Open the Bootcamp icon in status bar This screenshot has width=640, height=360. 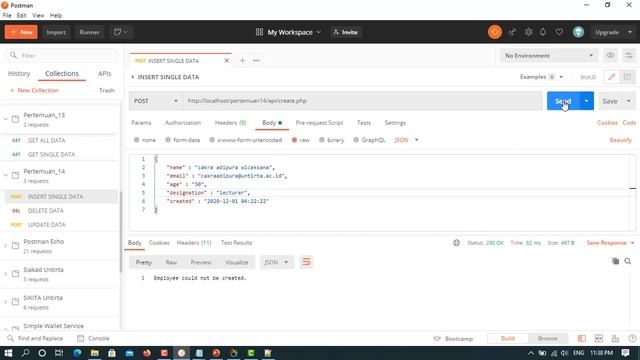click(437, 338)
